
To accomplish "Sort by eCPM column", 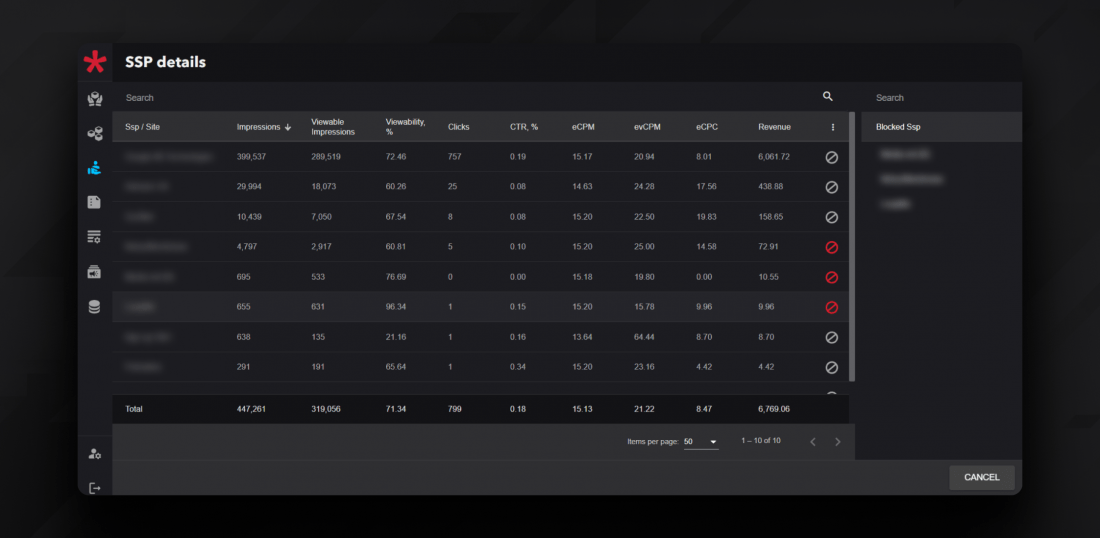I will click(582, 127).
